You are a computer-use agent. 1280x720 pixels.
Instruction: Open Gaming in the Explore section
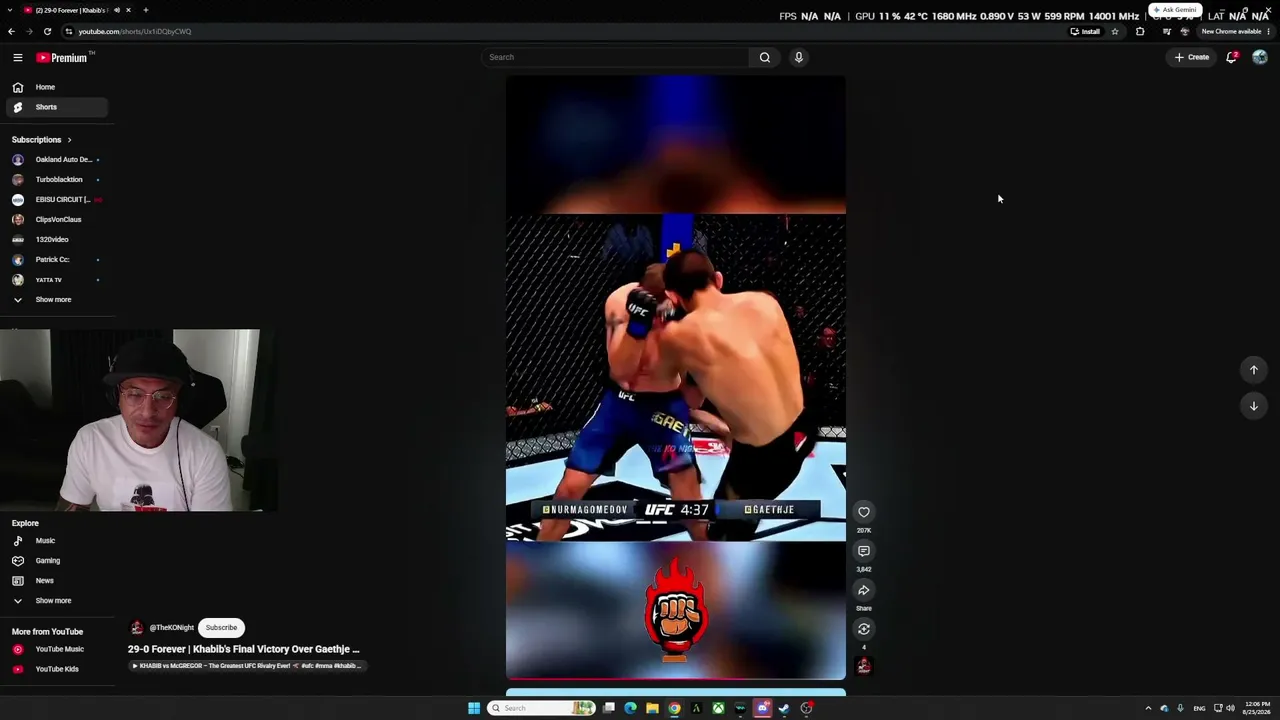pyautogui.click(x=56, y=561)
